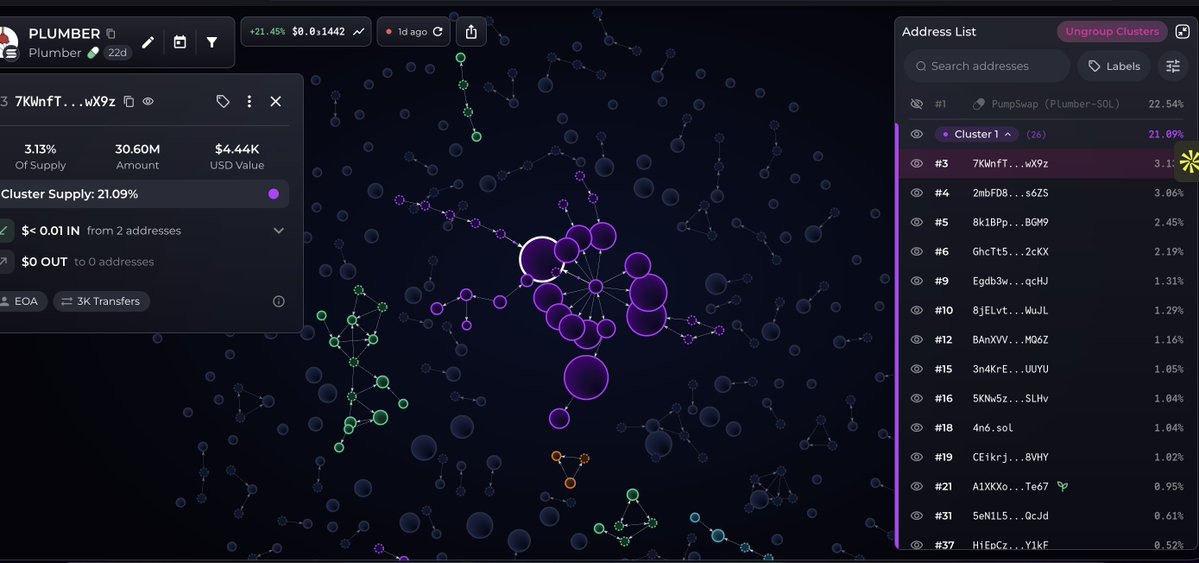Close the 7KWnfT...wX9z details panel
The height and width of the screenshot is (563, 1199).
276,101
